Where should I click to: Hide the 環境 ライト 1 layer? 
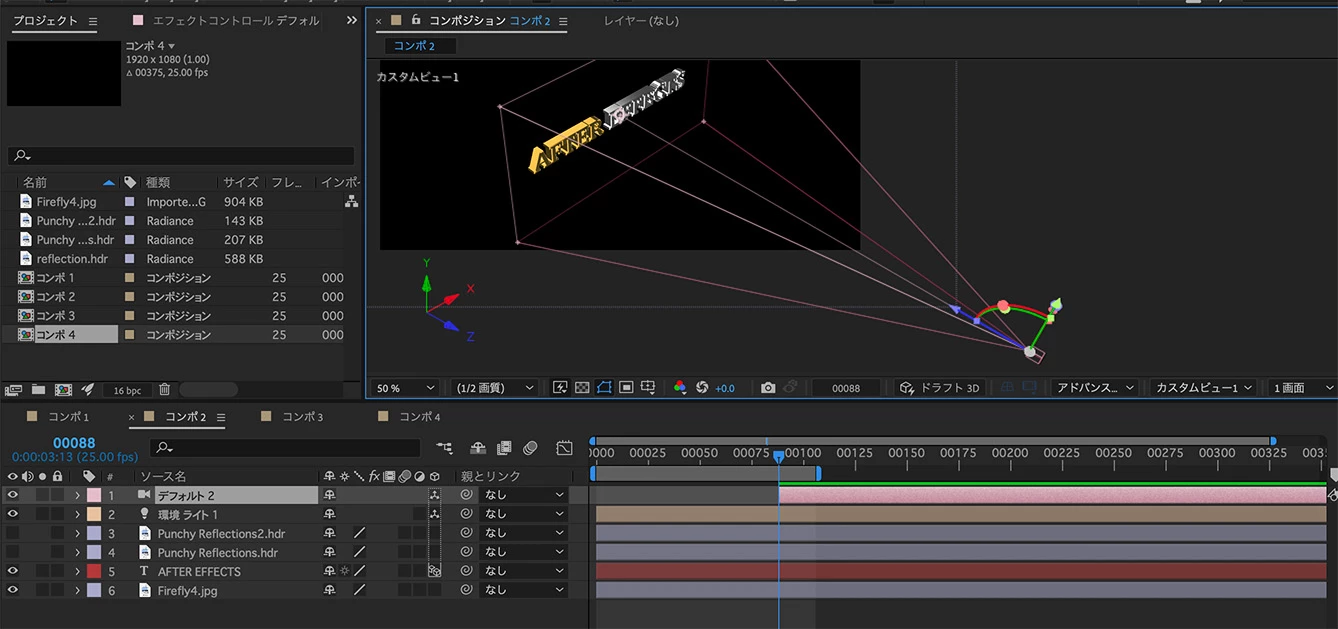click(x=12, y=514)
